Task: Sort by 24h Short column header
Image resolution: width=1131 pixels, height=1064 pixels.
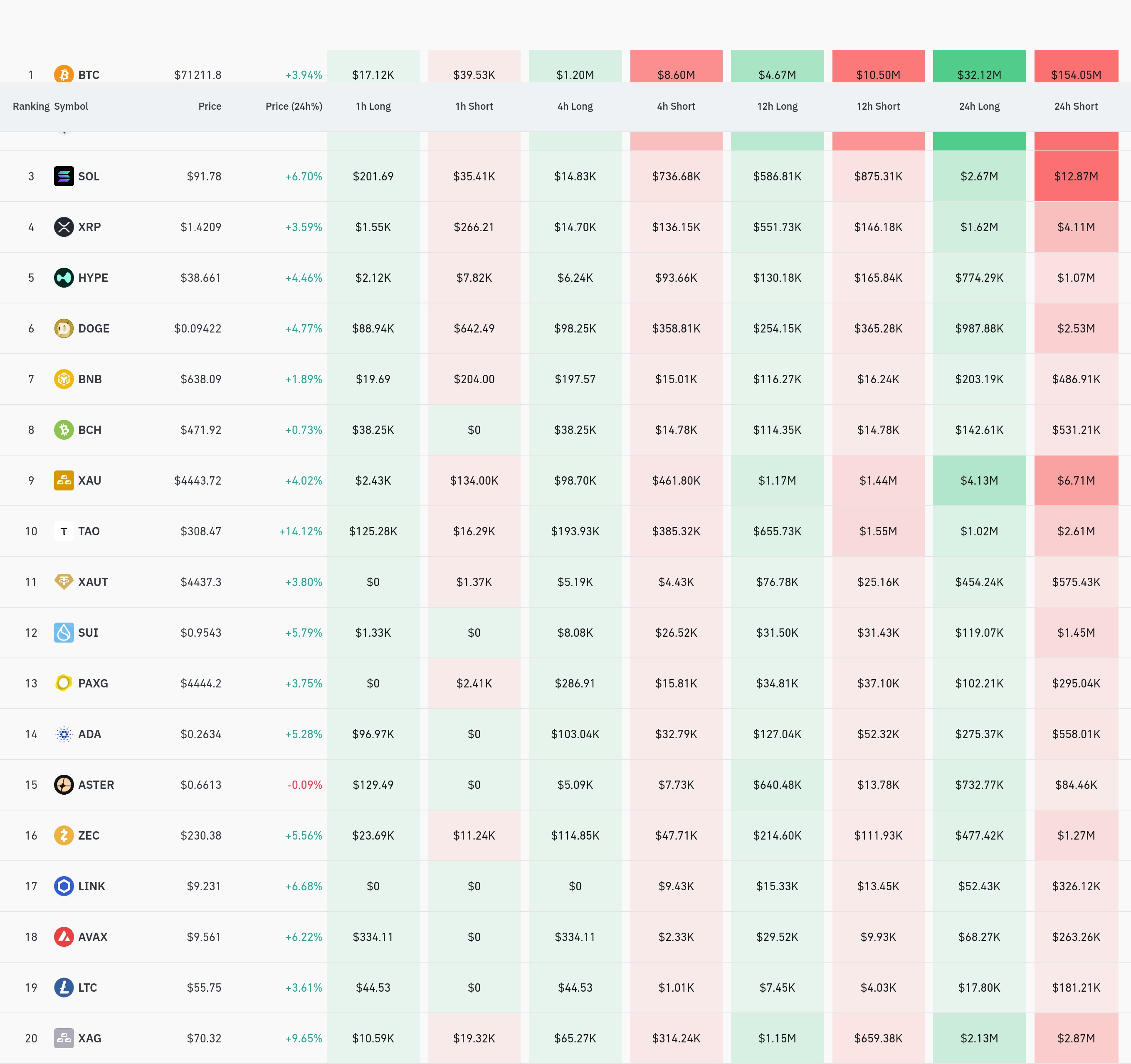Action: [1075, 106]
